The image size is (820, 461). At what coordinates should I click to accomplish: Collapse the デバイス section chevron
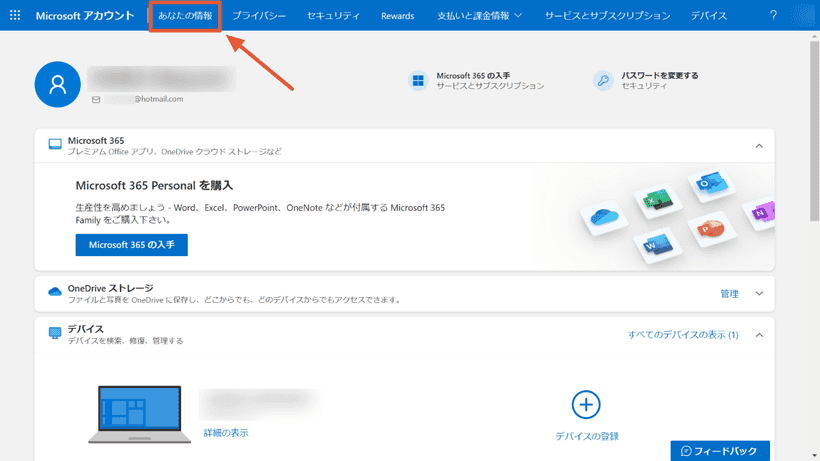(x=759, y=335)
